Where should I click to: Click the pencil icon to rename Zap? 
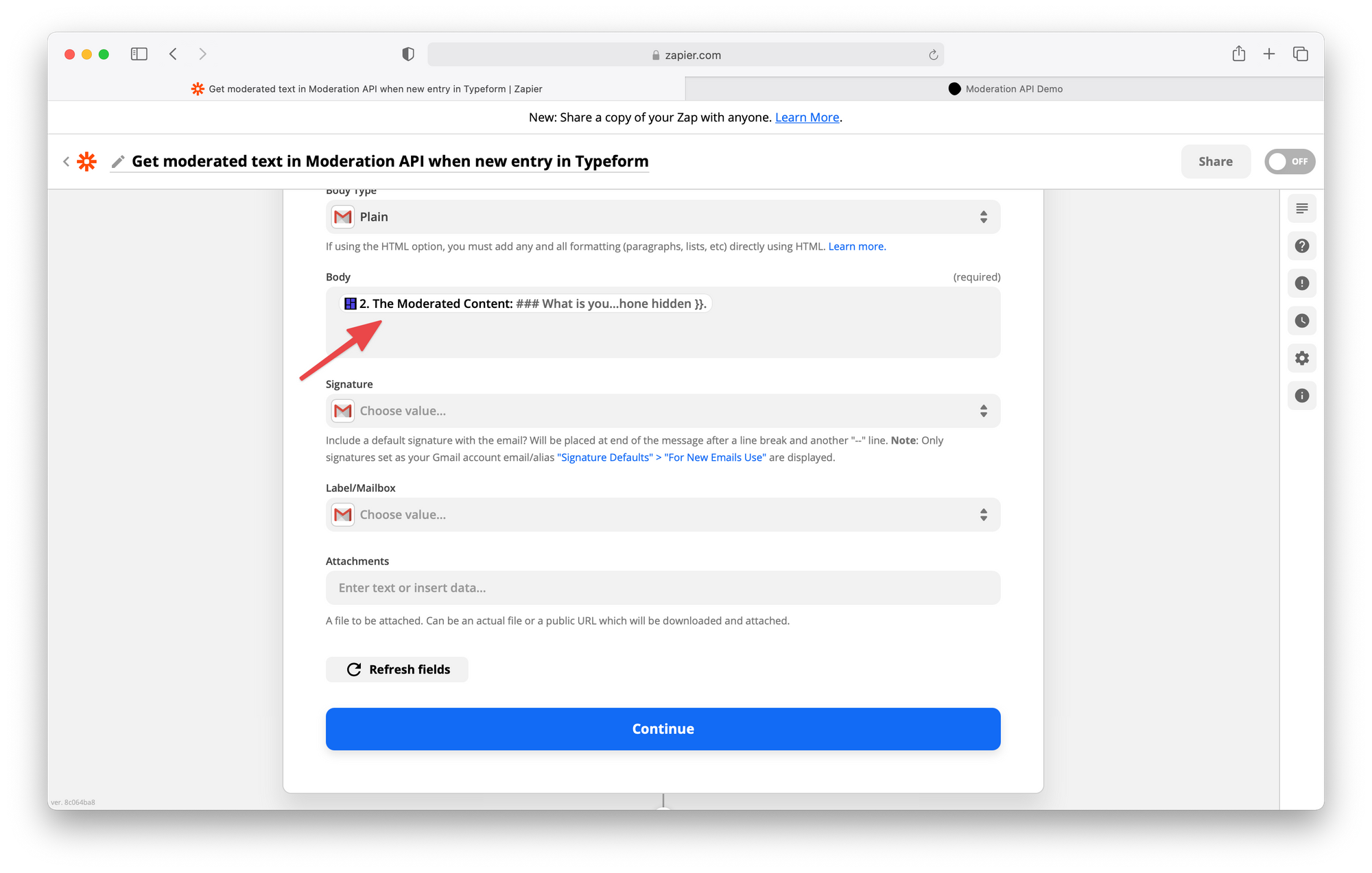click(118, 161)
